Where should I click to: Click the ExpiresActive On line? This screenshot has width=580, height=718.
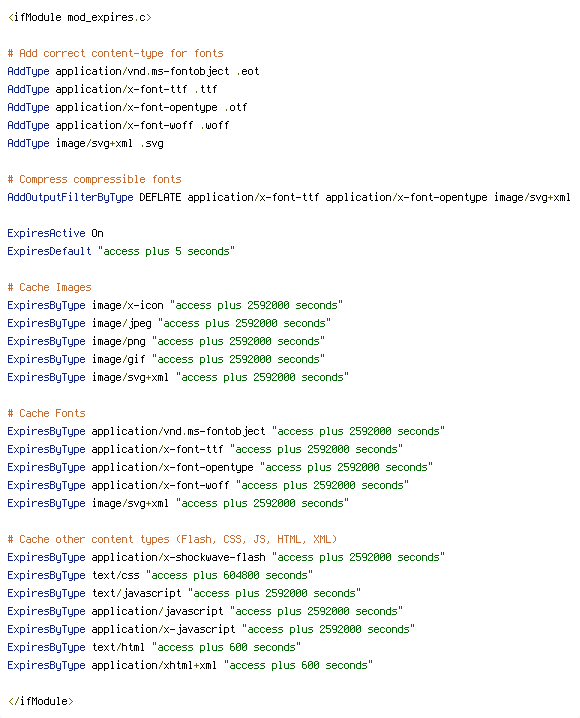(55, 234)
